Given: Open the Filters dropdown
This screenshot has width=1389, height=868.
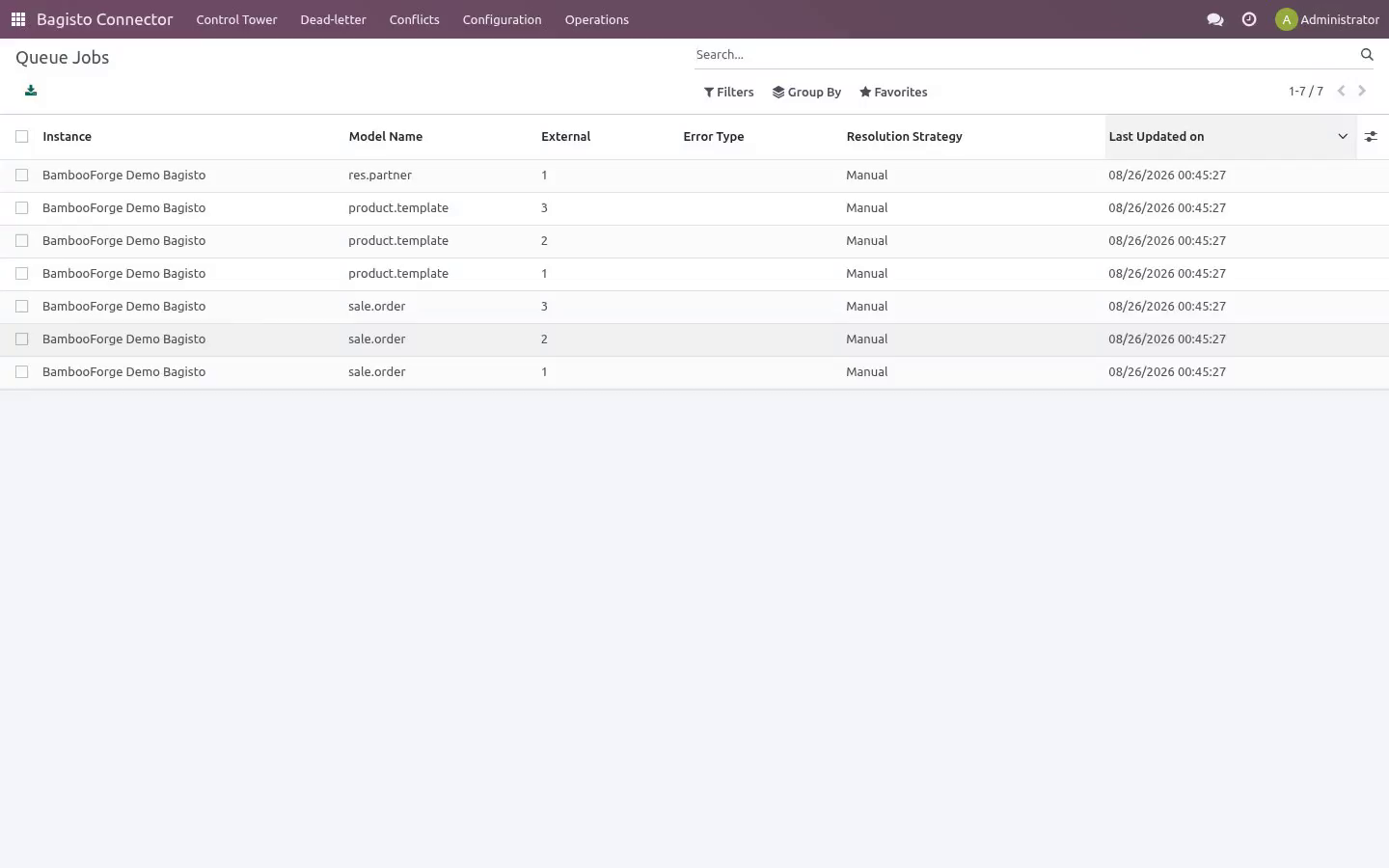Looking at the screenshot, I should pyautogui.click(x=729, y=93).
